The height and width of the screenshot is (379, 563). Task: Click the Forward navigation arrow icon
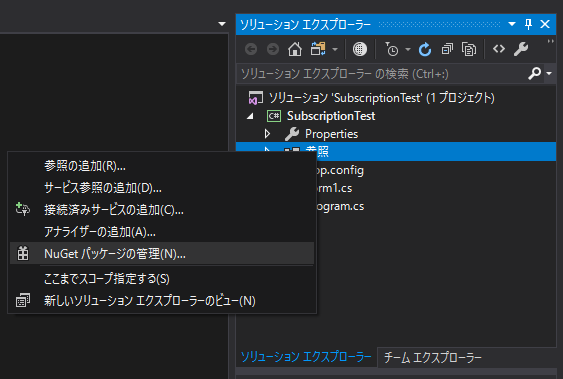273,49
